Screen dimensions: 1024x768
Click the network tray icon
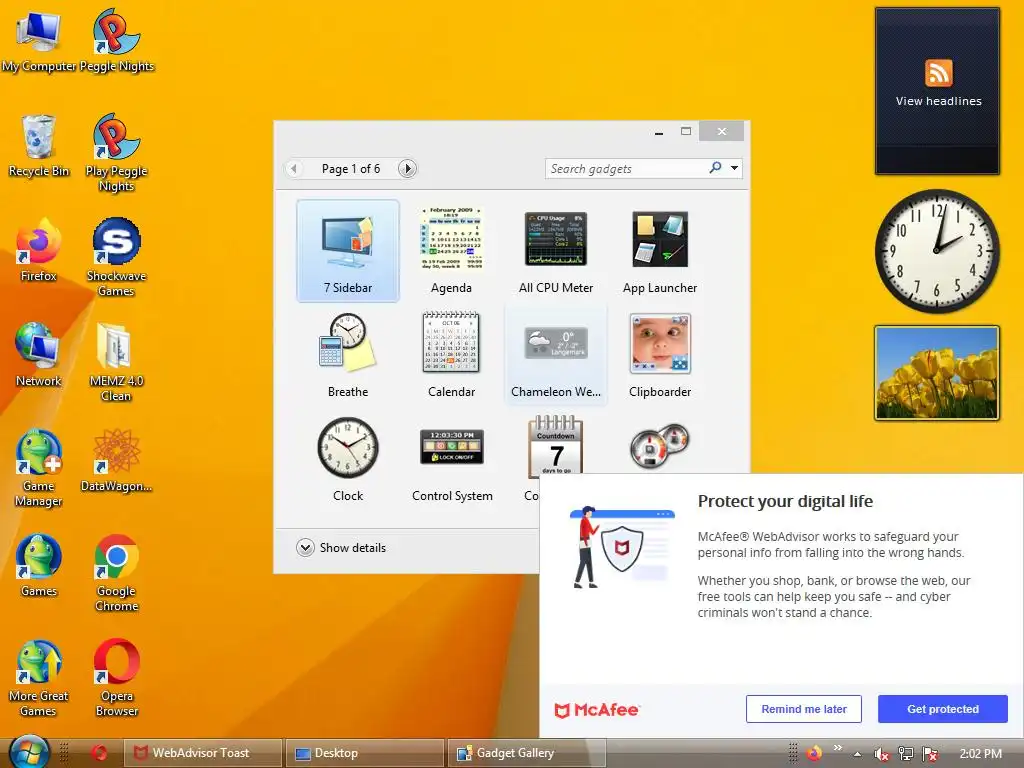(906, 754)
